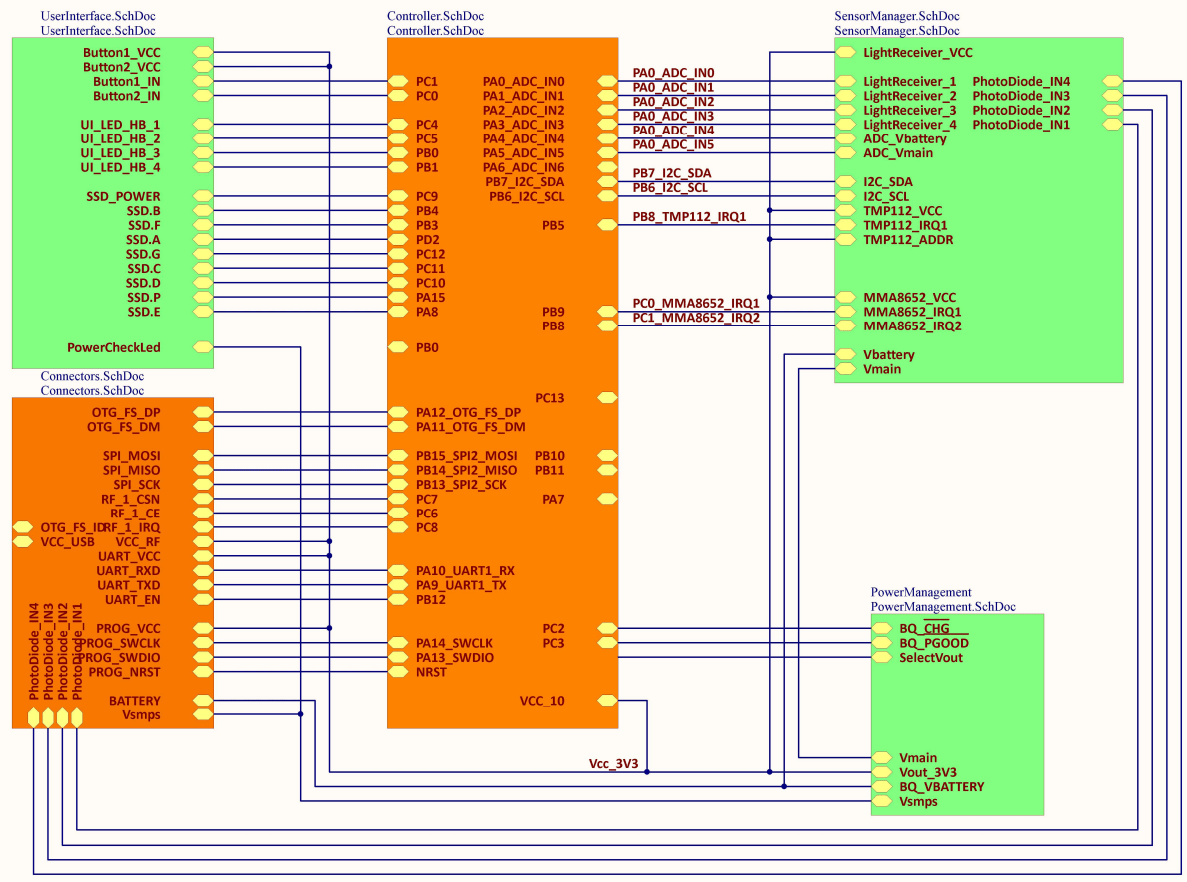Image resolution: width=1187 pixels, height=882 pixels.
Task: Select the PB8_TMP112_IRQ1 net label
Action: (689, 217)
